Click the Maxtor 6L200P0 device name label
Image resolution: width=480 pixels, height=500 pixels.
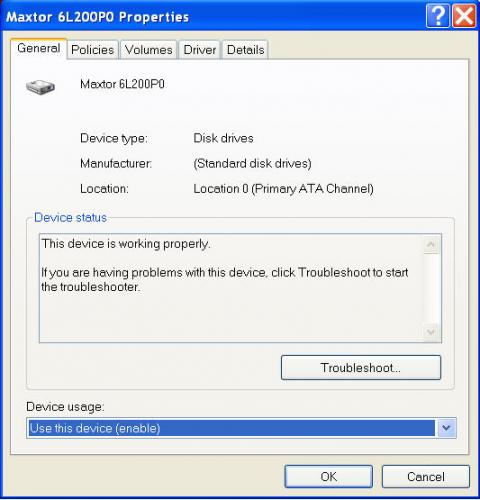pyautogui.click(x=122, y=84)
